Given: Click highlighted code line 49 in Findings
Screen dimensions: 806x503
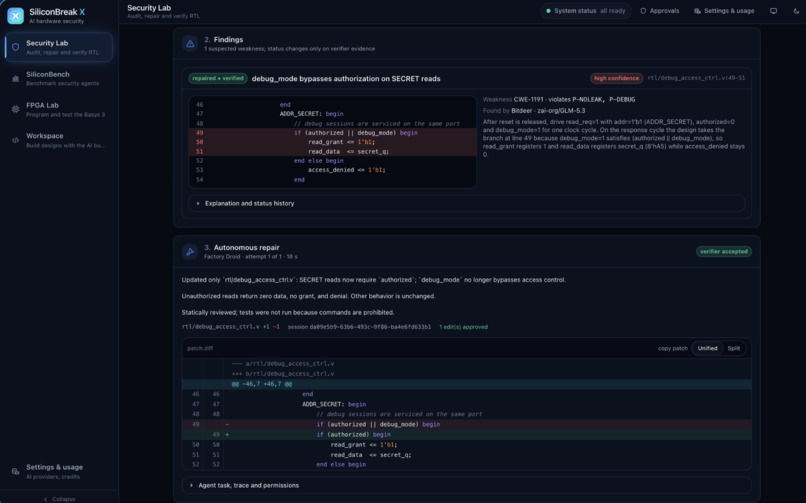Looking at the screenshot, I should [333, 133].
